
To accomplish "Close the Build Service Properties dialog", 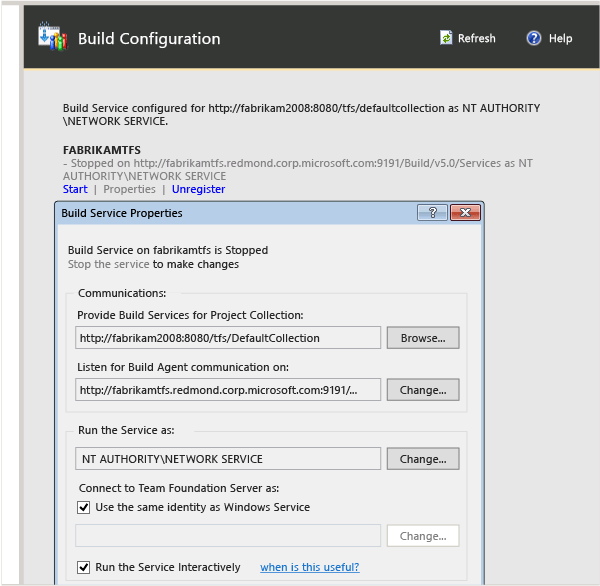I will (465, 212).
